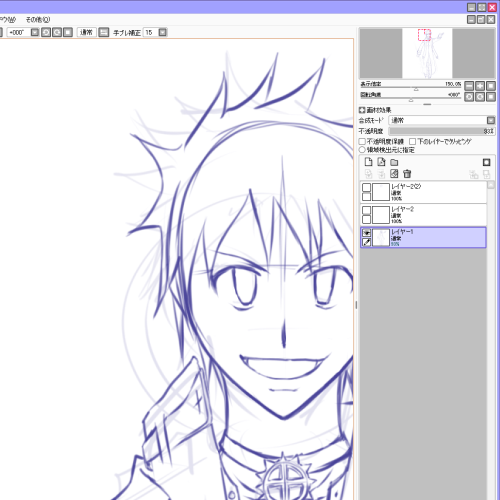Enable the preserve opacity checkbox
The height and width of the screenshot is (500, 500).
tap(362, 142)
